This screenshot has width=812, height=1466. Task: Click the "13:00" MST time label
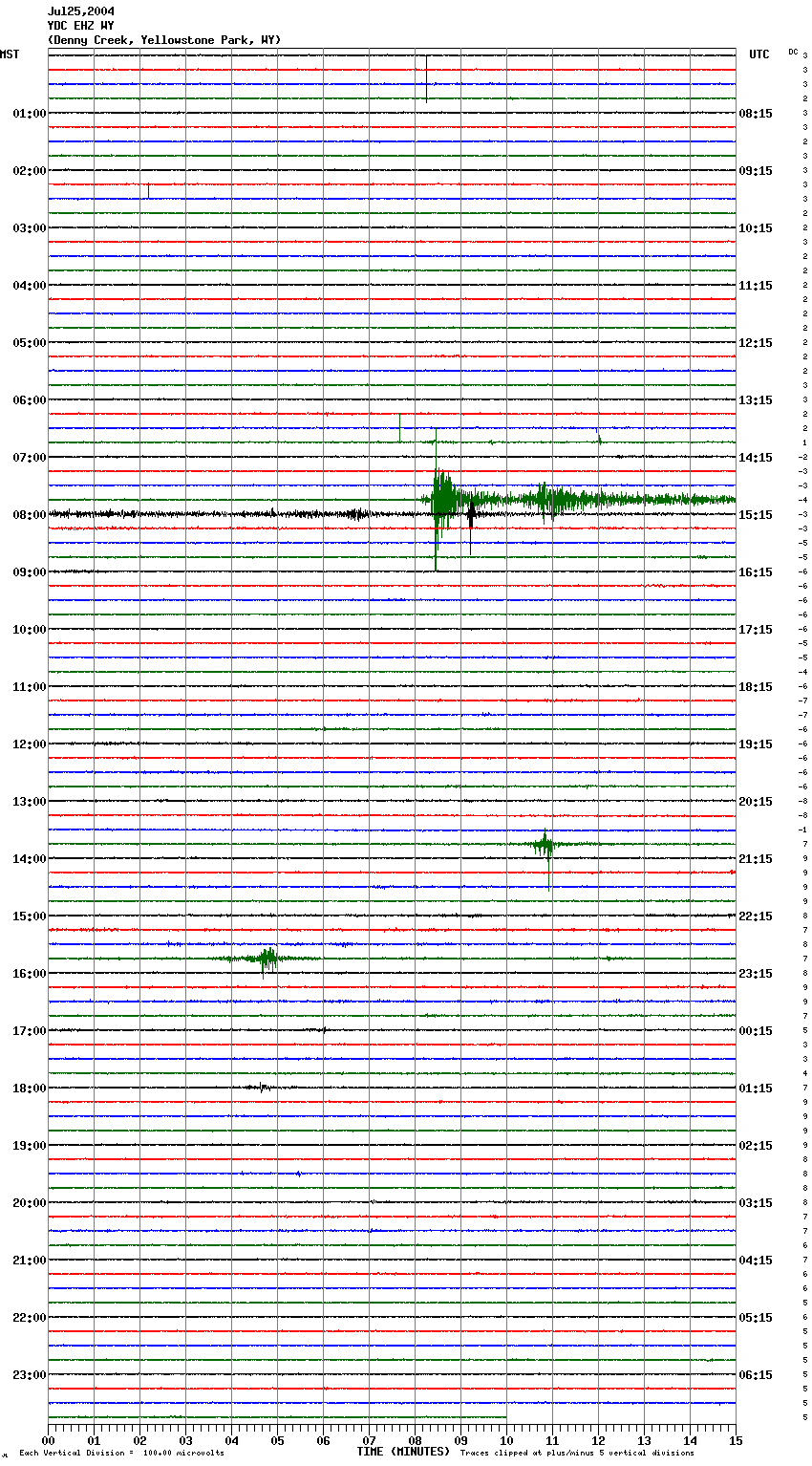coord(30,802)
